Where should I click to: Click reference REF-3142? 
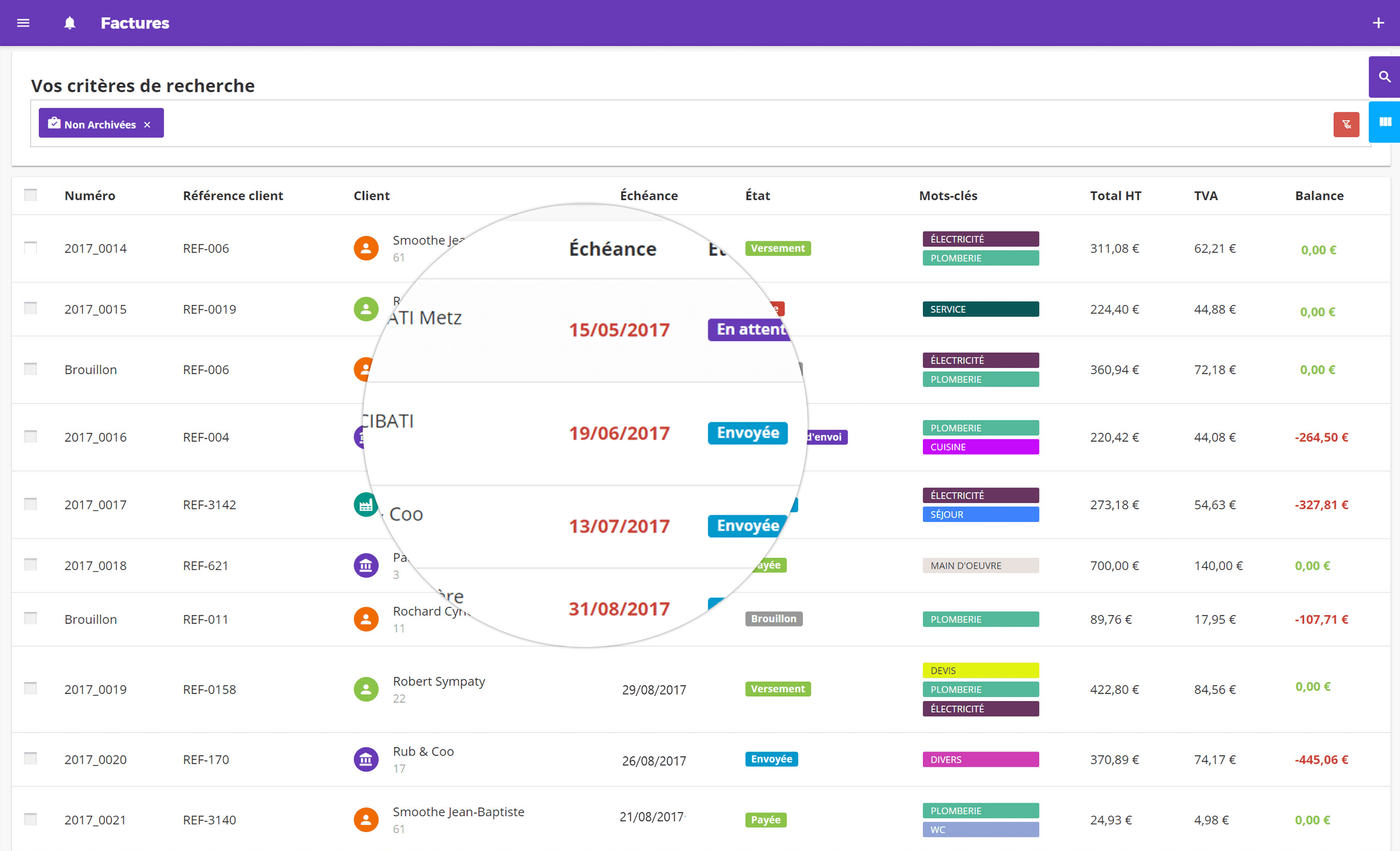pos(209,505)
